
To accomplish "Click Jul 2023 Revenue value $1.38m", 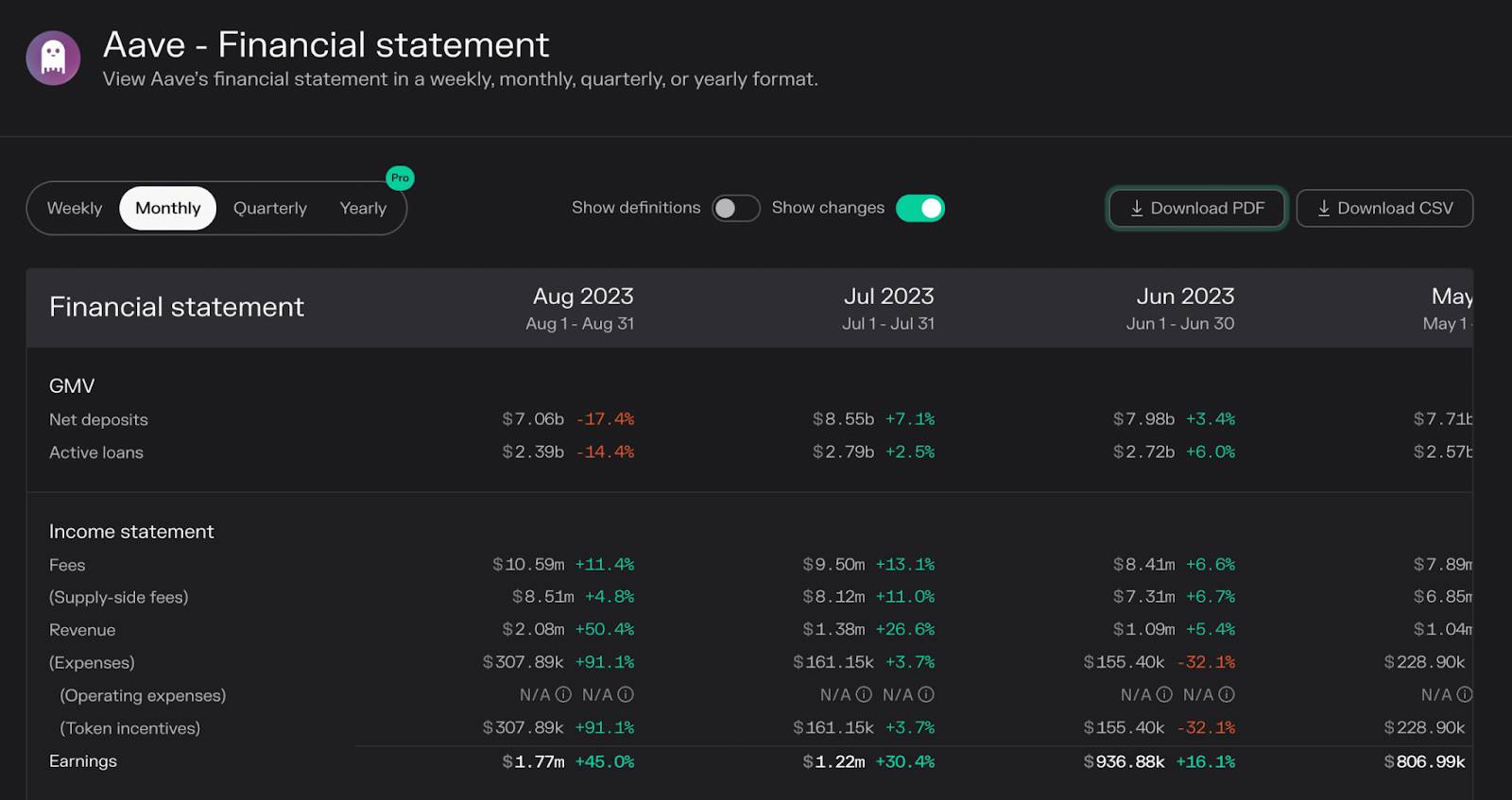I will coord(833,629).
